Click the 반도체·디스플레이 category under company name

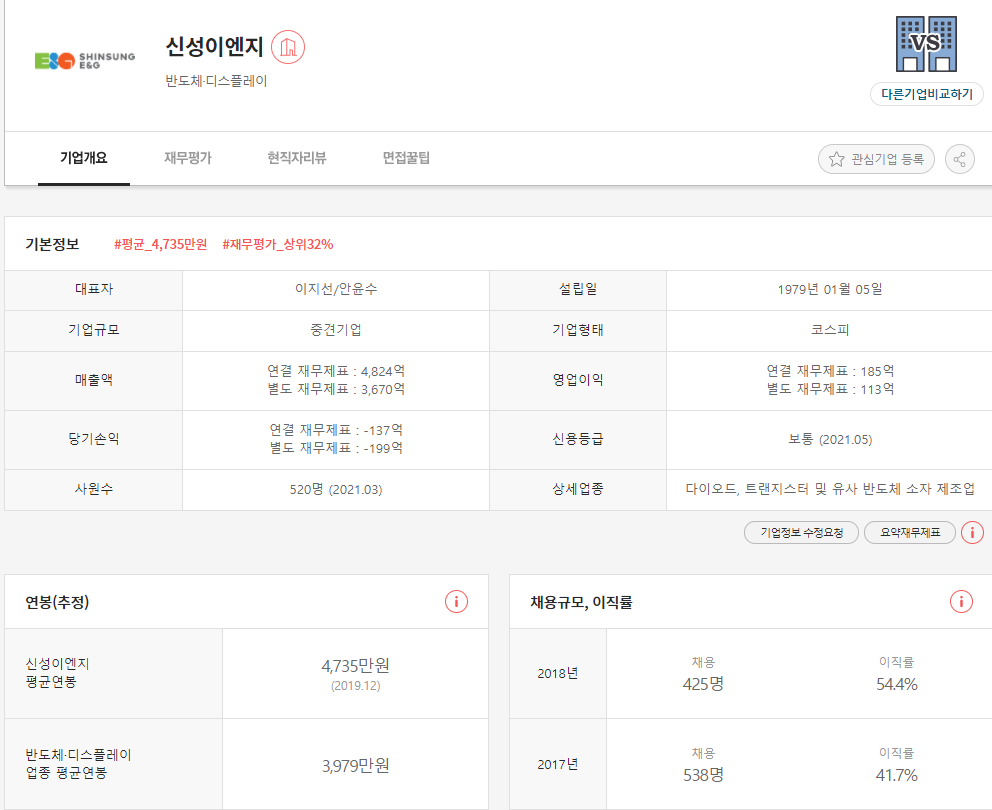point(216,81)
